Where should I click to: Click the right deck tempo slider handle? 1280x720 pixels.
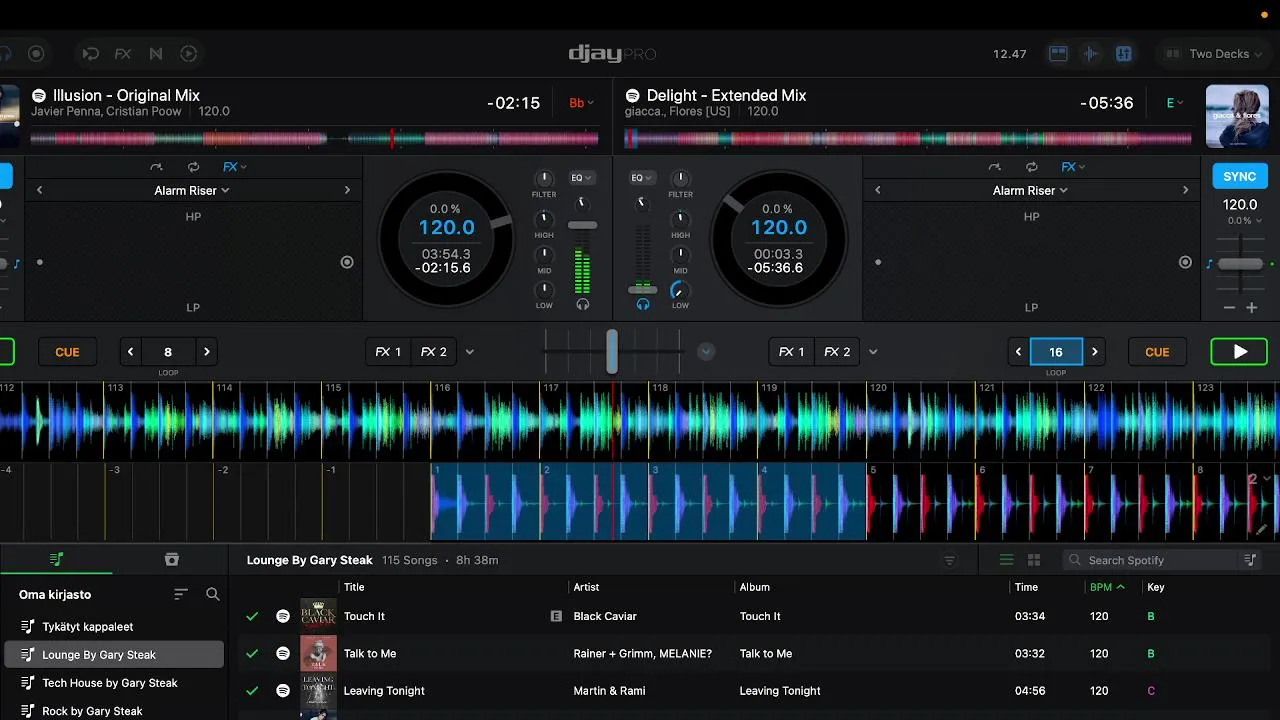(1240, 263)
